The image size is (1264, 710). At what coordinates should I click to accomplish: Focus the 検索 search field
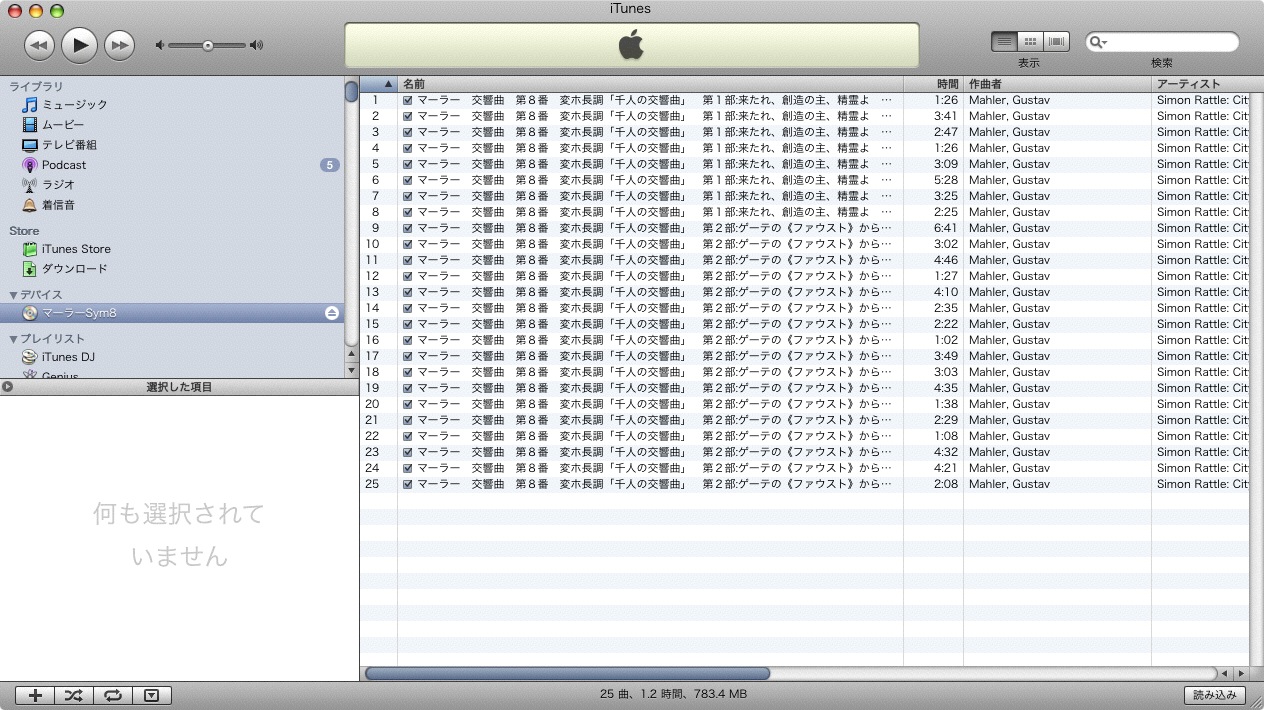coord(1162,42)
